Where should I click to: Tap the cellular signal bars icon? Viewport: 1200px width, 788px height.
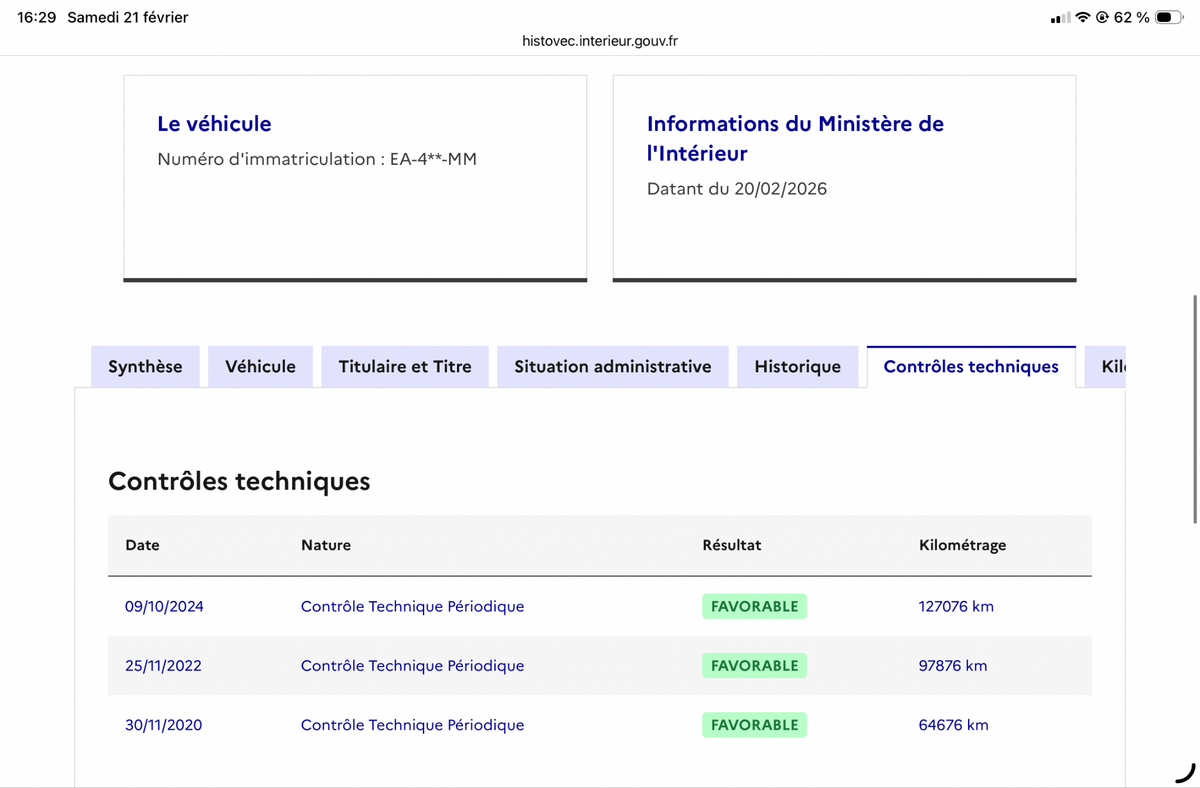pyautogui.click(x=1060, y=18)
